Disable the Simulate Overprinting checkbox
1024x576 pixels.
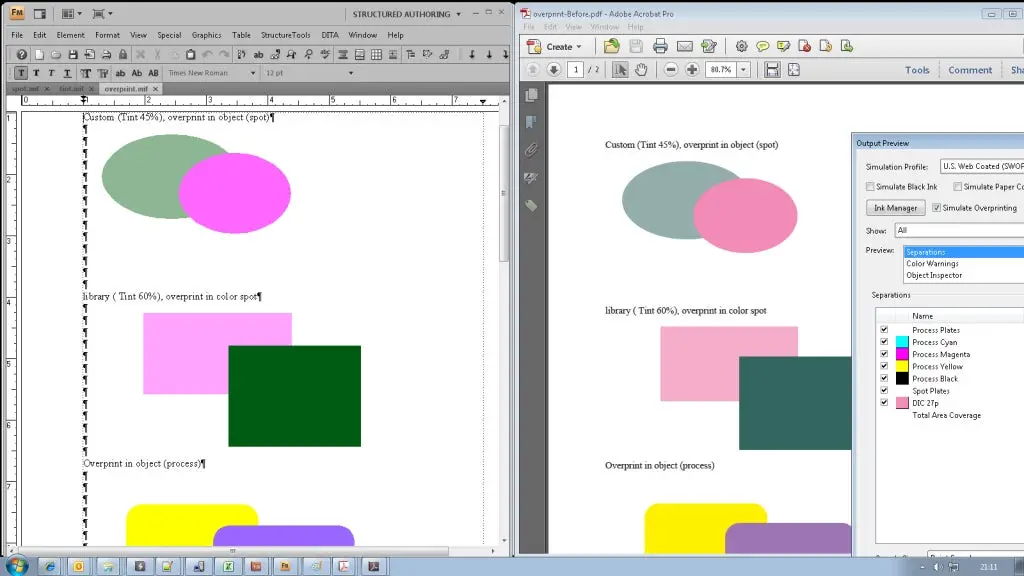936,208
